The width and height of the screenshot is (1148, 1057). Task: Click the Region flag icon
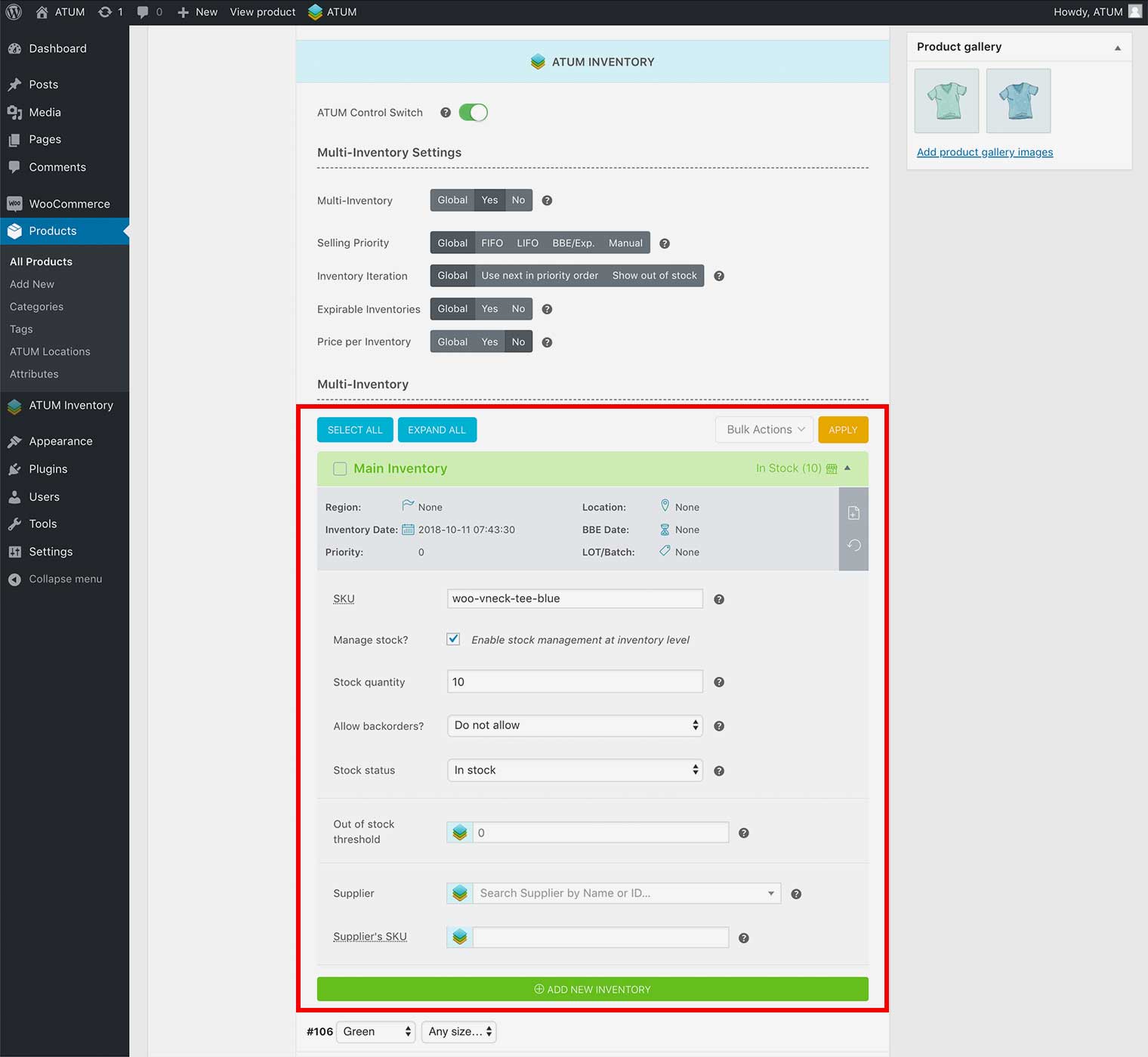[408, 505]
